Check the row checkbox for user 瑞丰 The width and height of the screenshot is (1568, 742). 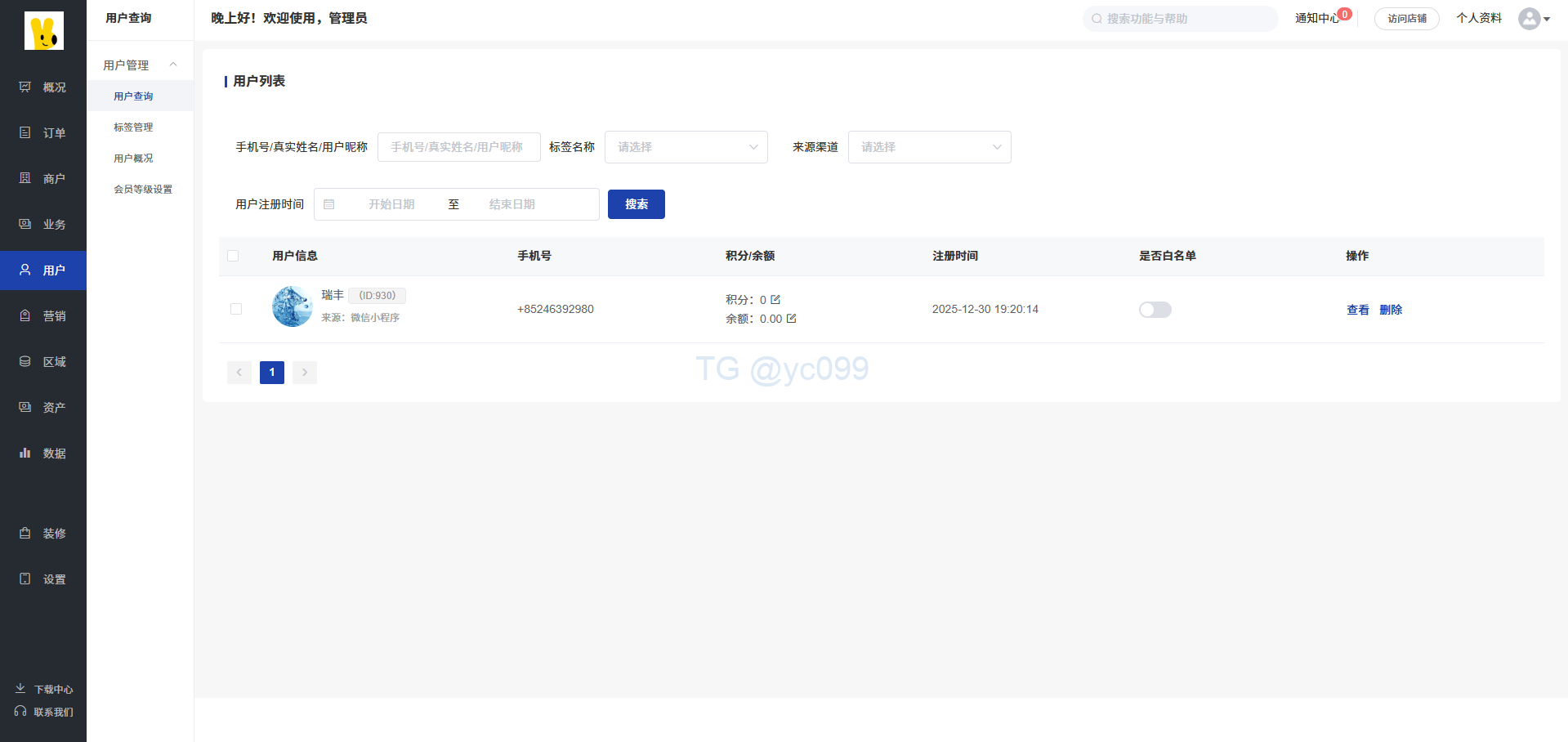point(236,309)
